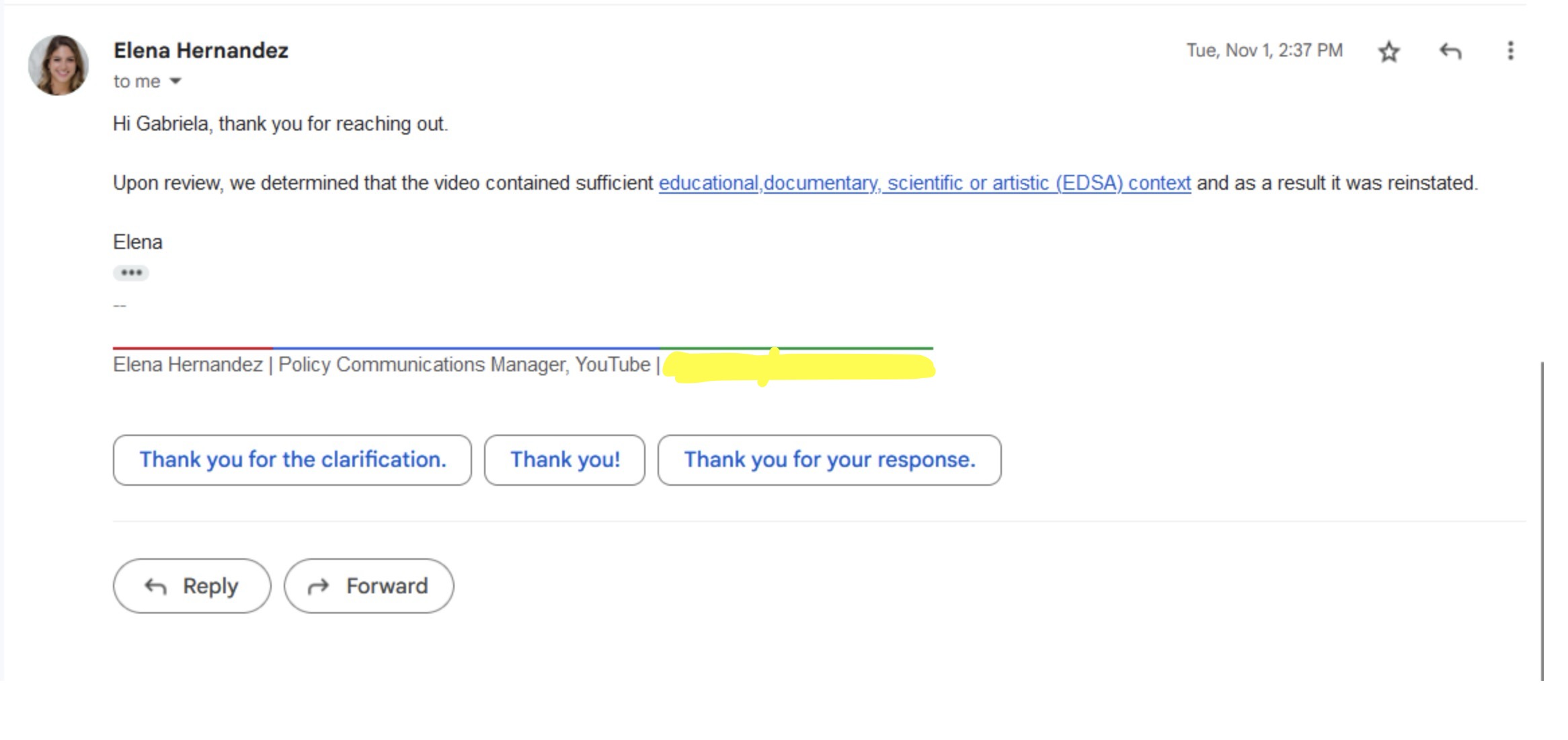
Task: Click the reply arrow icon beside the star
Action: (1450, 51)
